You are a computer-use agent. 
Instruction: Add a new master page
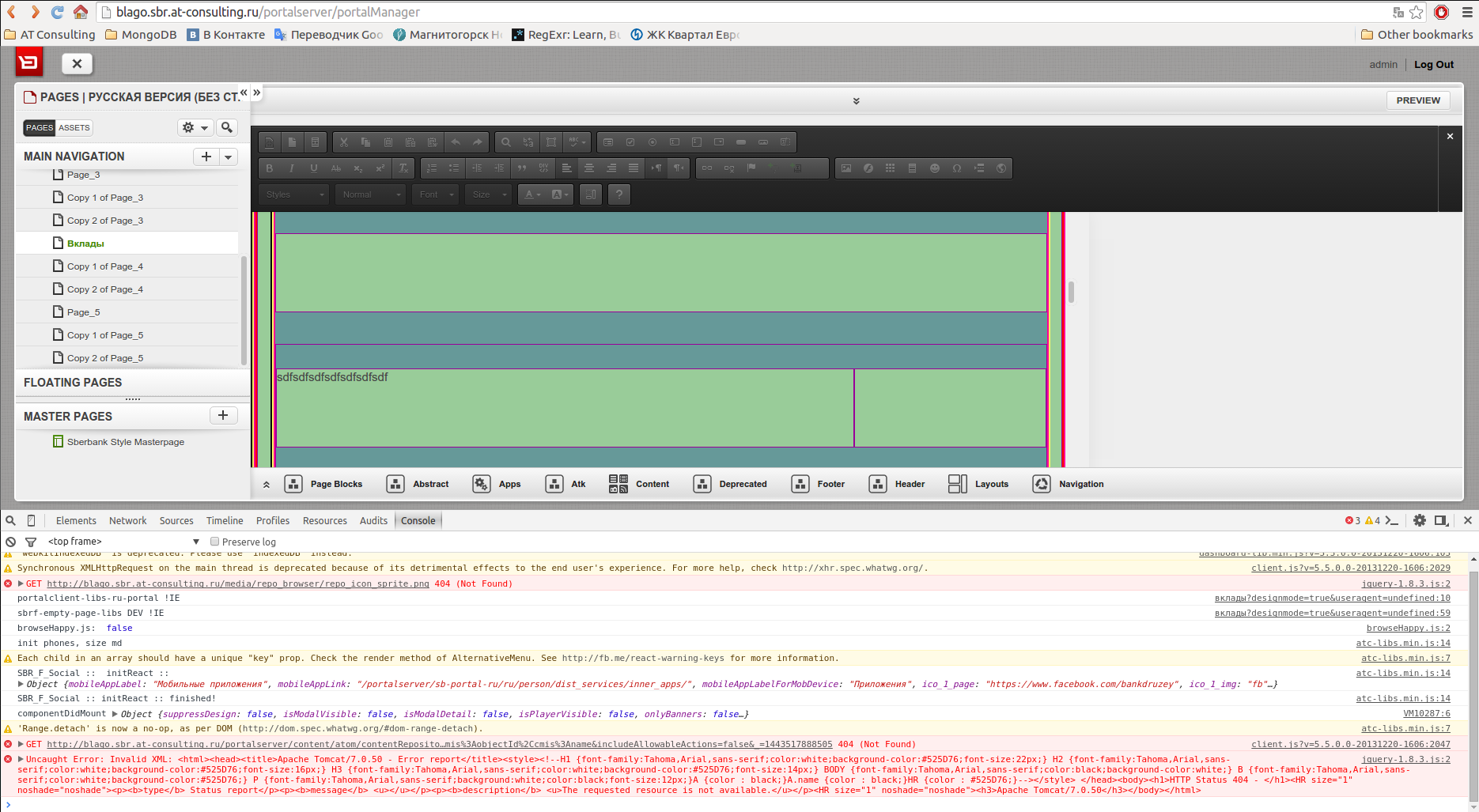point(223,415)
